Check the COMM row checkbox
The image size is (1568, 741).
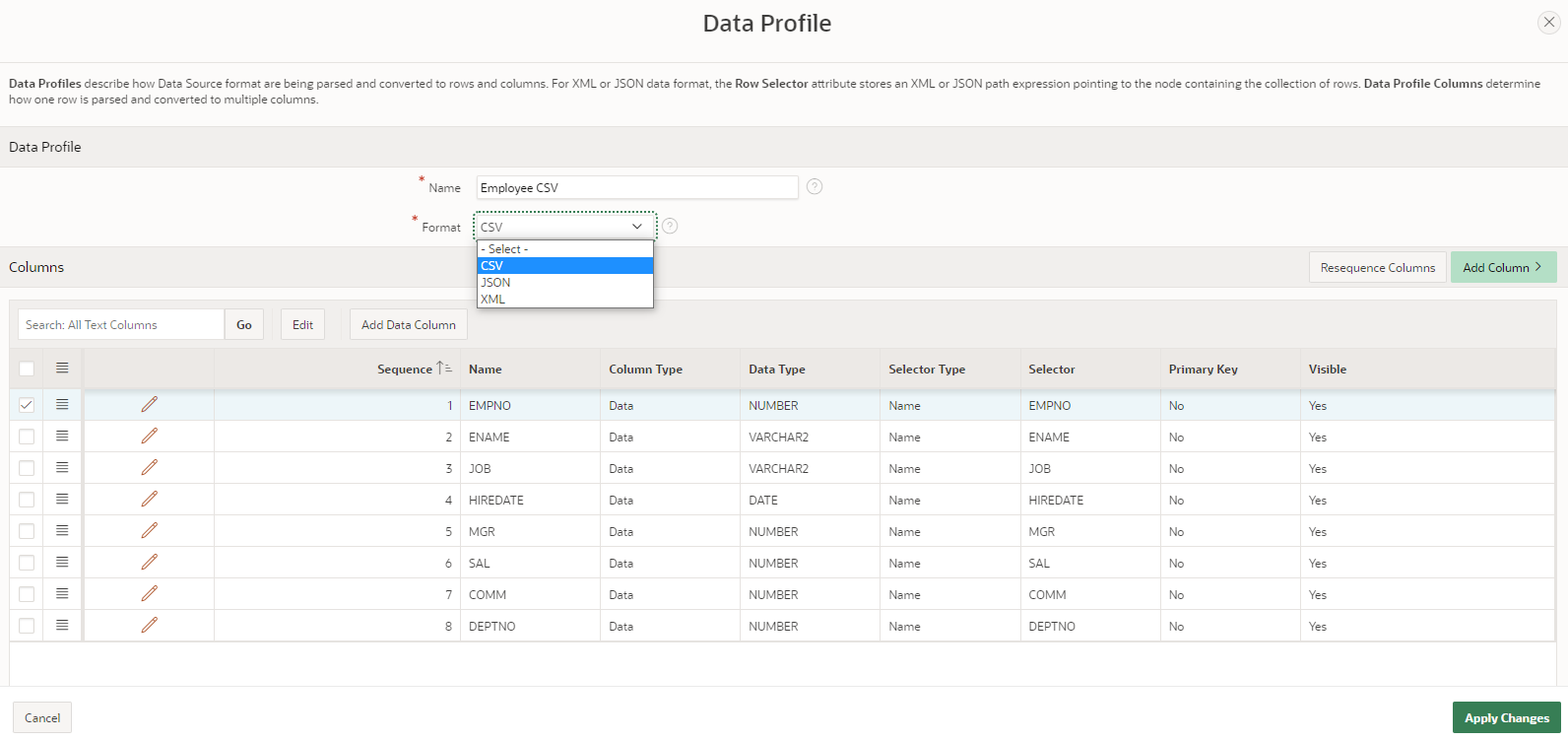[27, 594]
